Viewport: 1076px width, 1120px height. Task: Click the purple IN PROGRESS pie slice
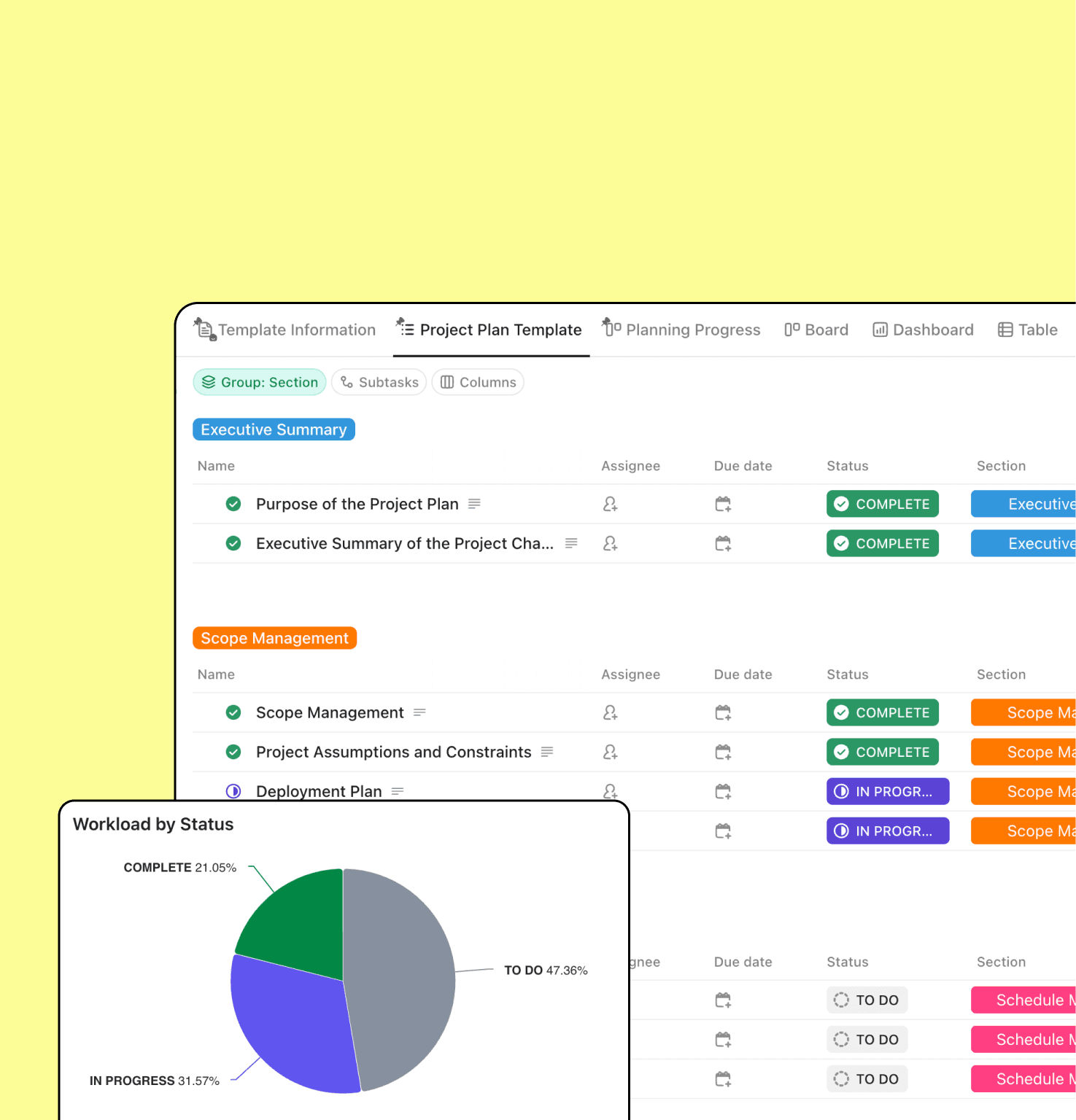click(x=292, y=1028)
